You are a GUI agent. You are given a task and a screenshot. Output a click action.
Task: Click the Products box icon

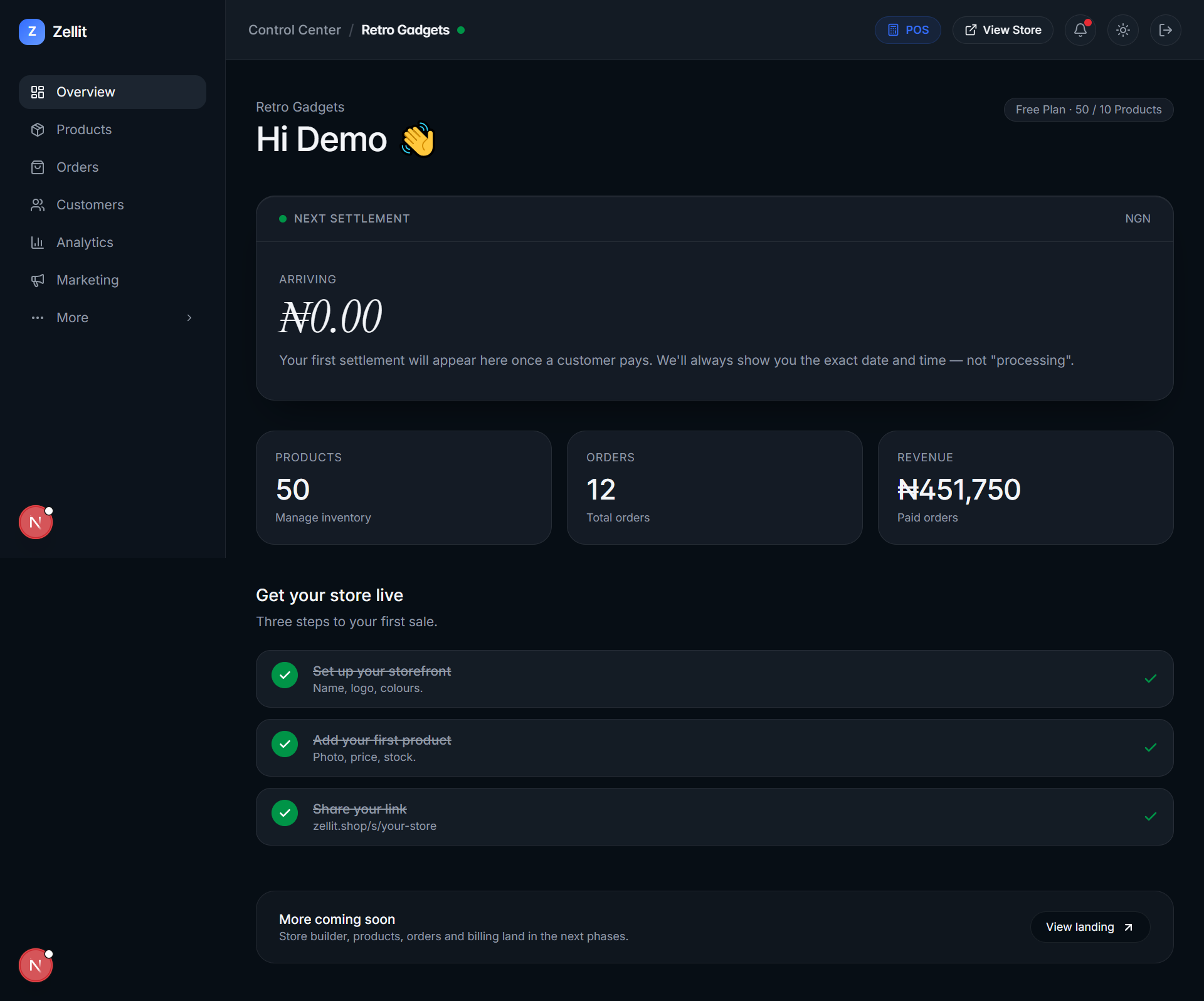[38, 130]
